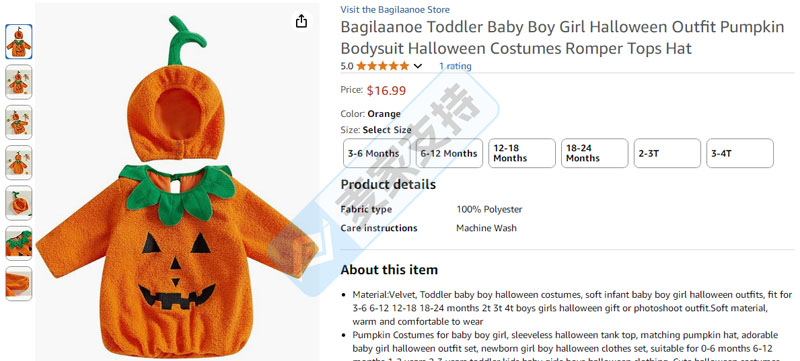Pick the 3-4T size button
Screen dimensions: 800x361
click(x=740, y=153)
